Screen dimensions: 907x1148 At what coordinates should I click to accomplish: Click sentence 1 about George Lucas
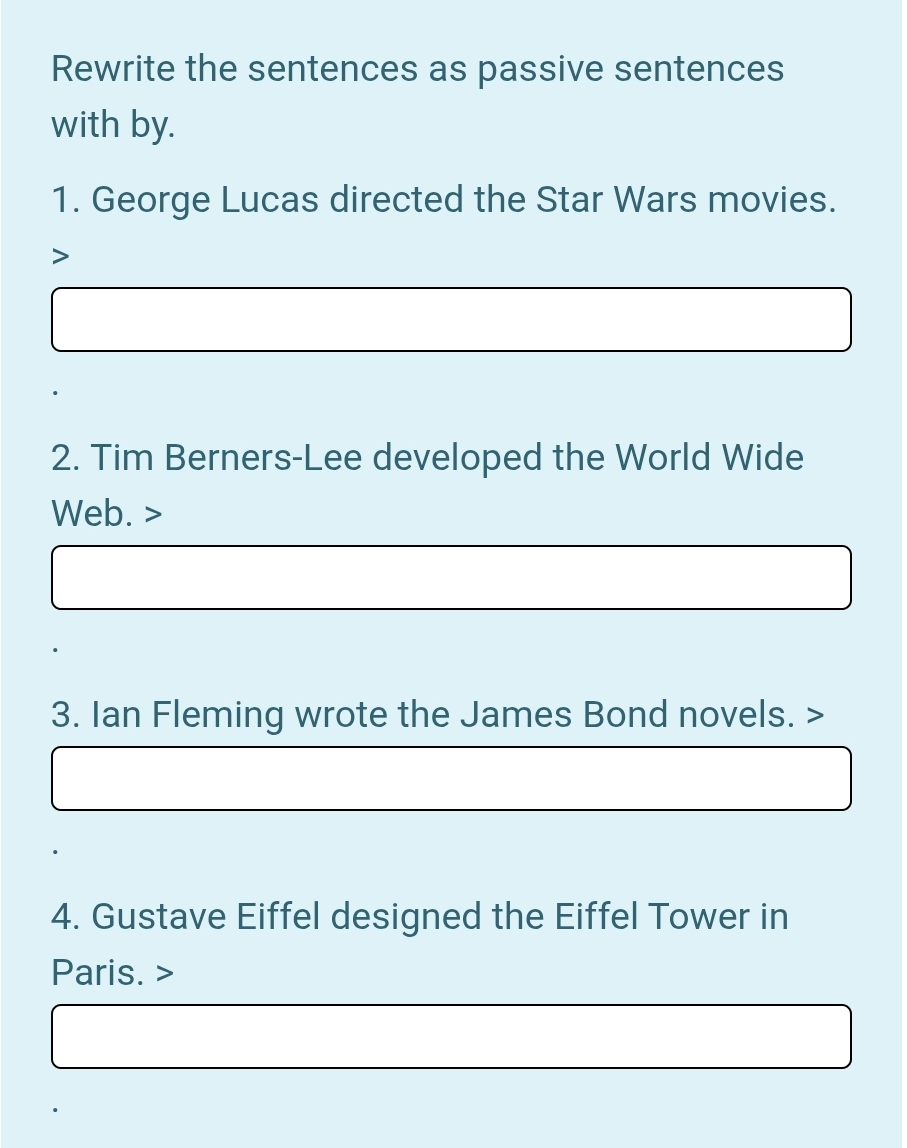click(x=443, y=200)
